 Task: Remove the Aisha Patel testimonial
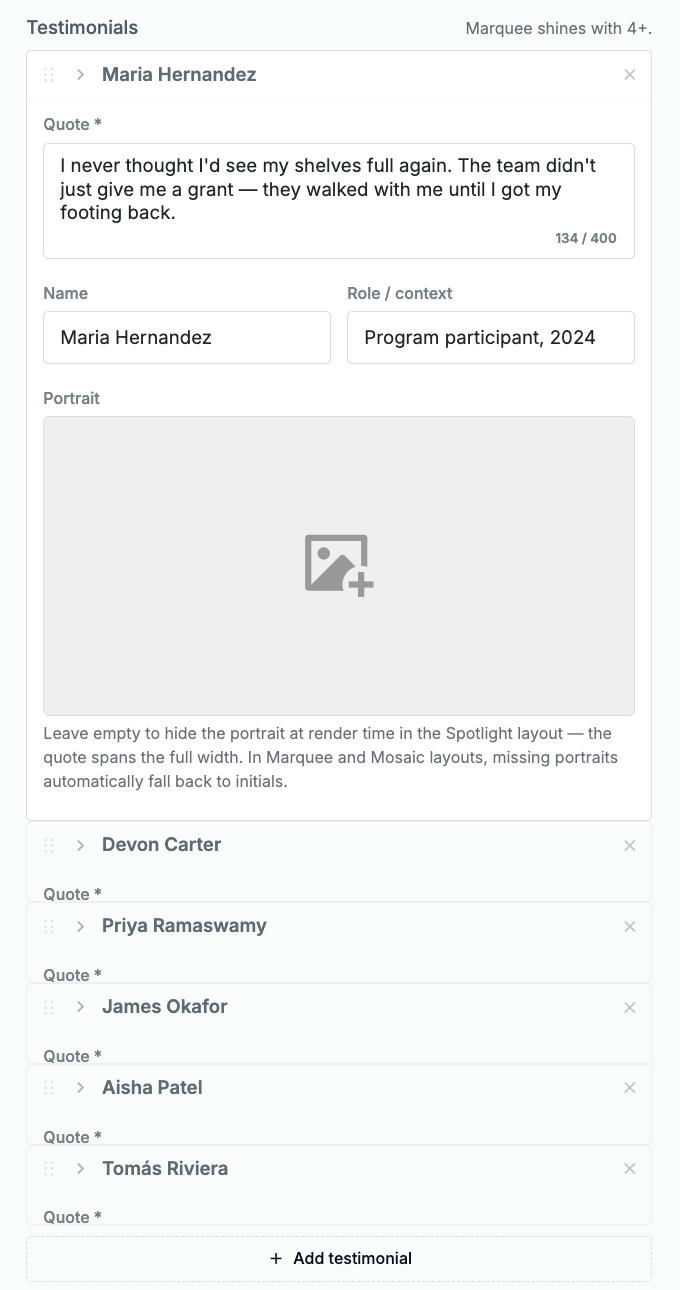point(630,1088)
